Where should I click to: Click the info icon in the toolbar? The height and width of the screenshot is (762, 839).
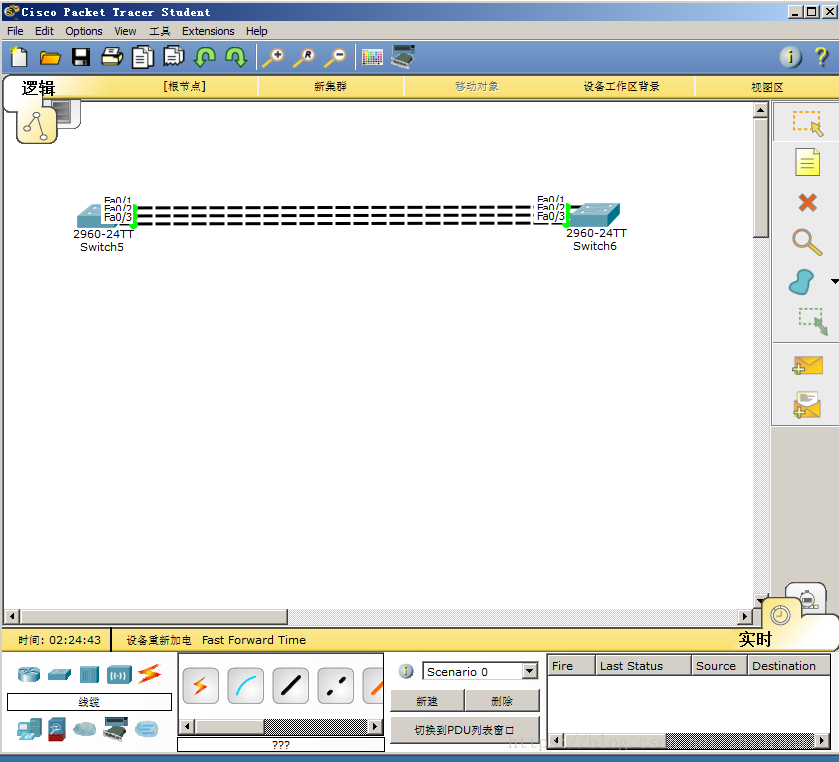point(790,57)
